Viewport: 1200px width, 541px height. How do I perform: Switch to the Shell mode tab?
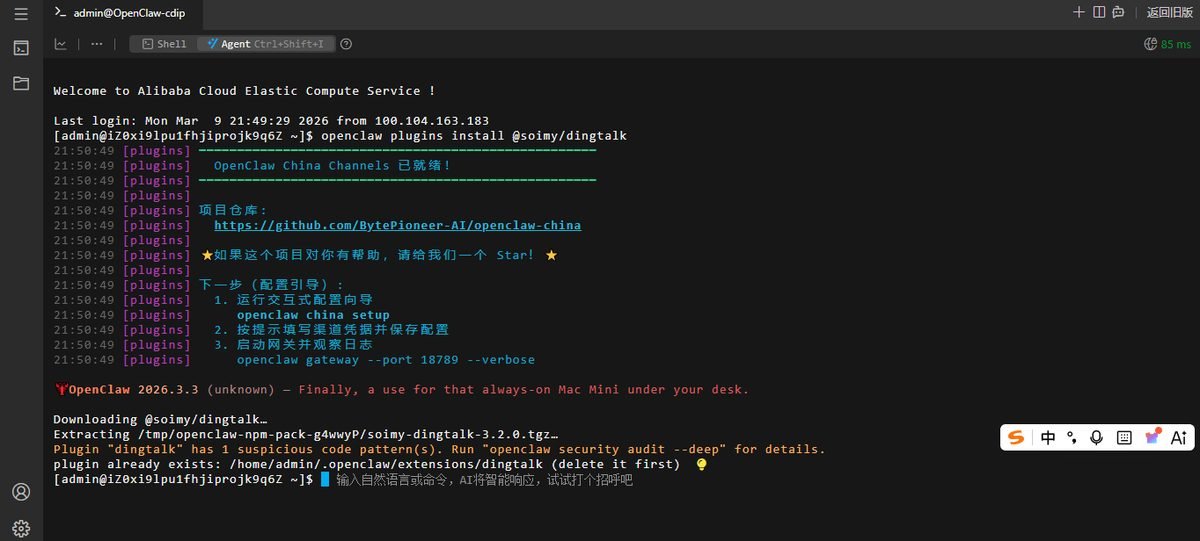pos(164,44)
